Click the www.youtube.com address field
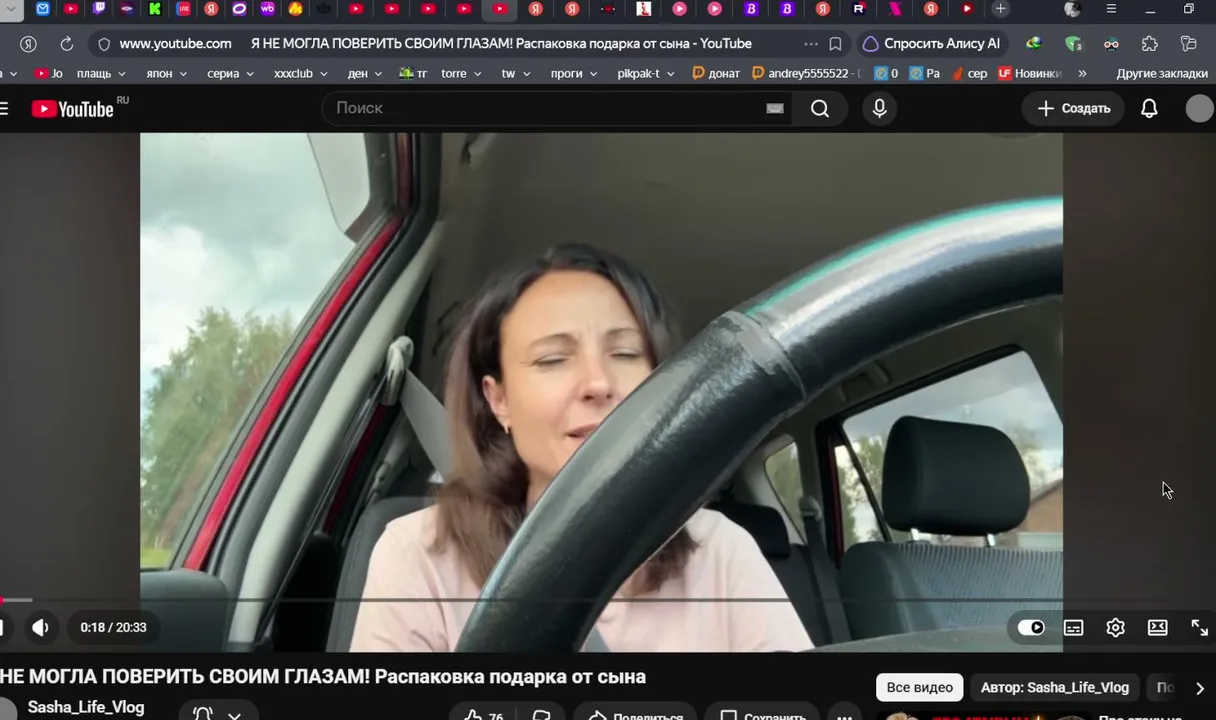 [x=175, y=44]
